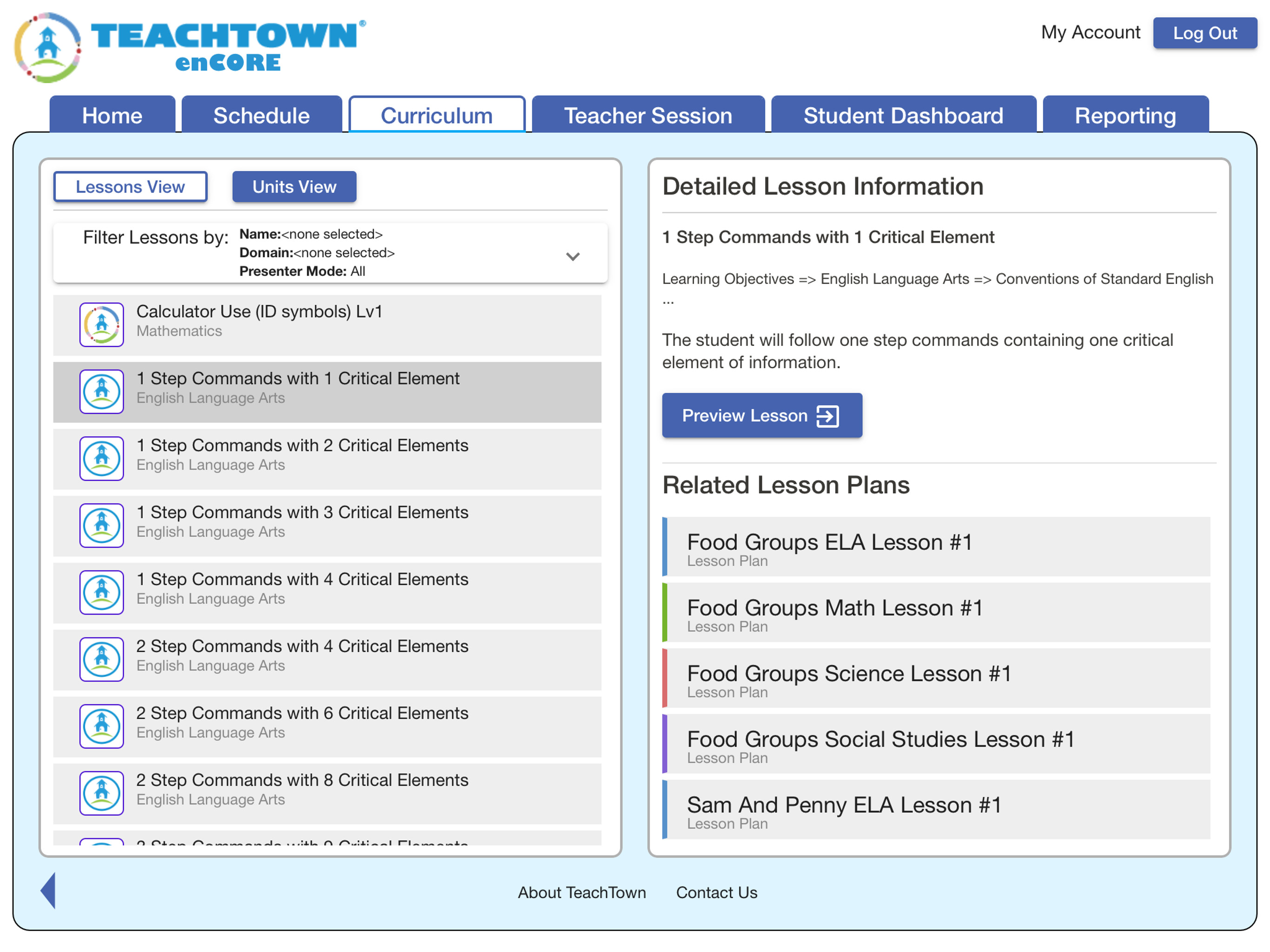Viewport: 1270px width, 952px height.
Task: Open the Schedule tab
Action: [261, 115]
